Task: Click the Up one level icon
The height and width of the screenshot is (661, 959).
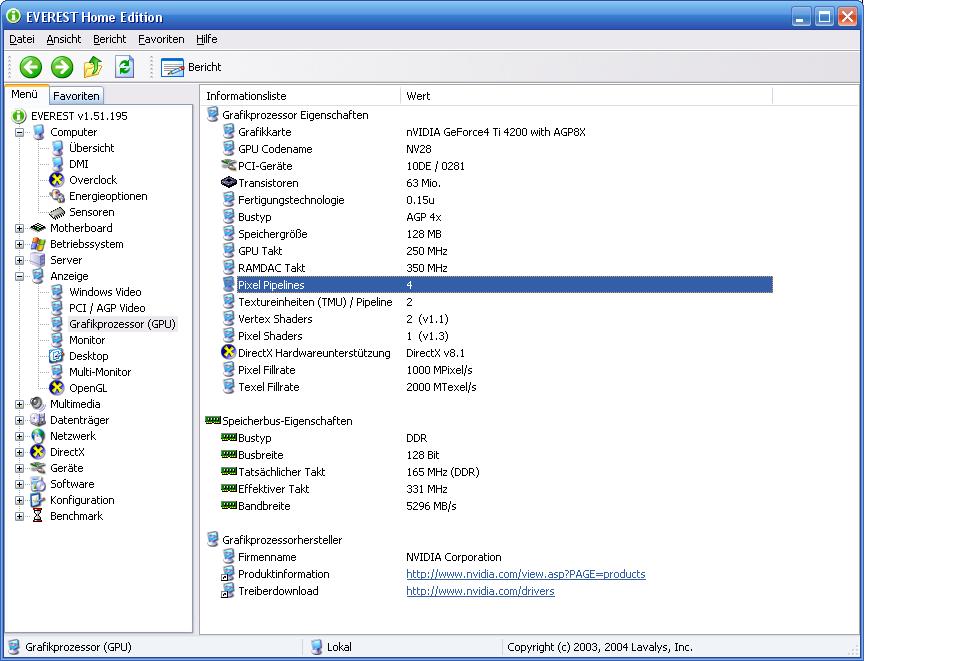Action: tap(93, 67)
